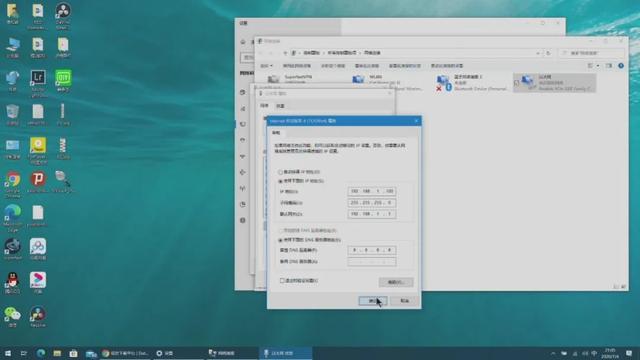Click the blue help icon in Network Connections
Image resolution: width=640 pixels, height=360 pixels.
(621, 66)
